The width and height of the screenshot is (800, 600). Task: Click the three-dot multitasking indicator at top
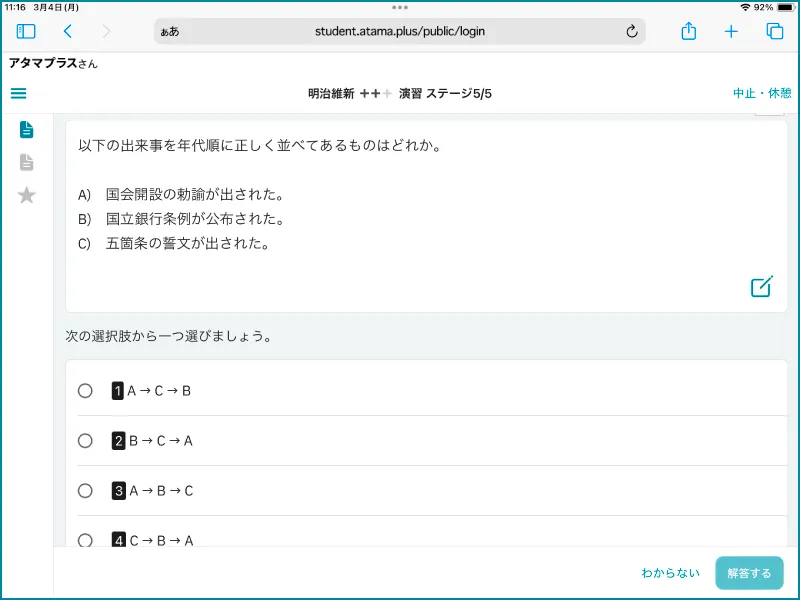pyautogui.click(x=400, y=7)
